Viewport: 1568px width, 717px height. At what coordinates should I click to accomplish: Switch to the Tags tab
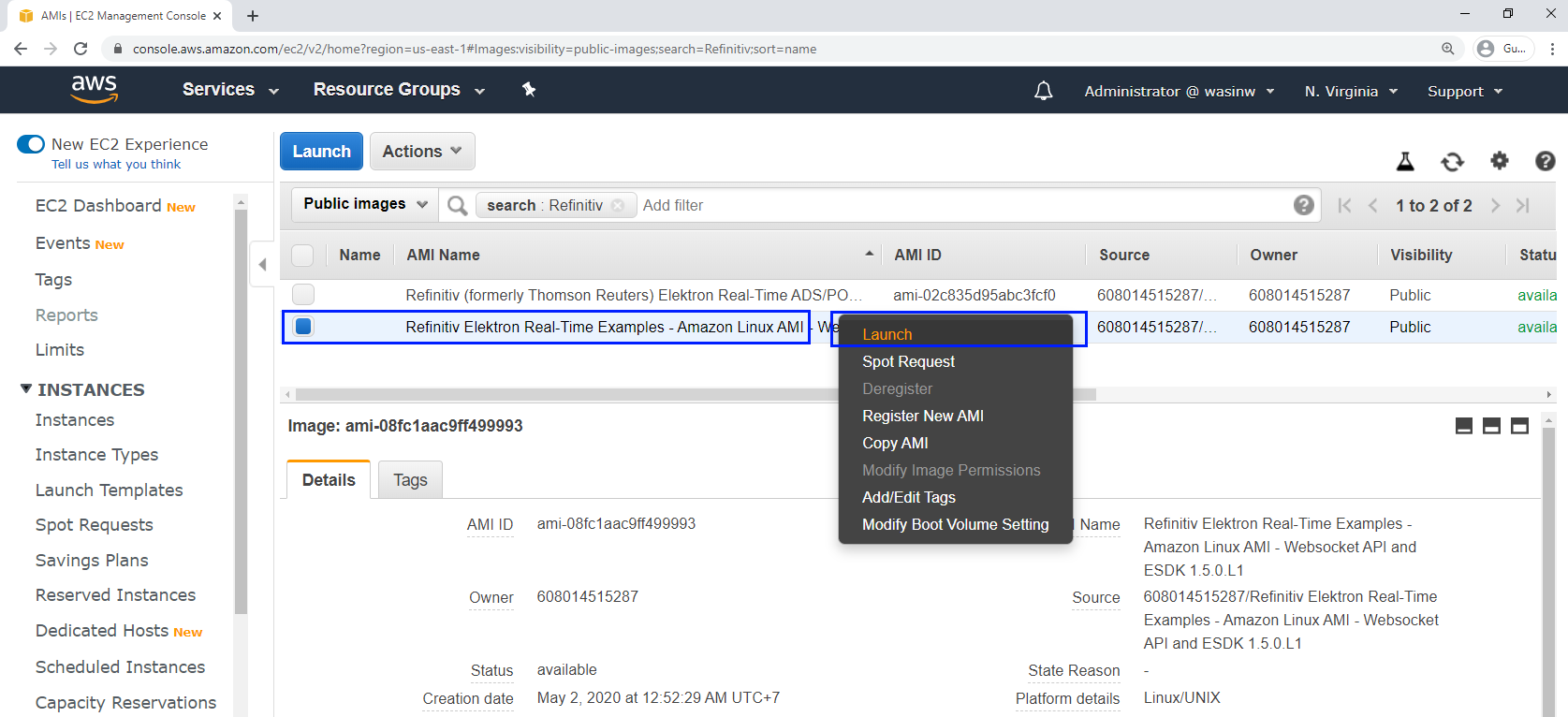click(x=410, y=480)
